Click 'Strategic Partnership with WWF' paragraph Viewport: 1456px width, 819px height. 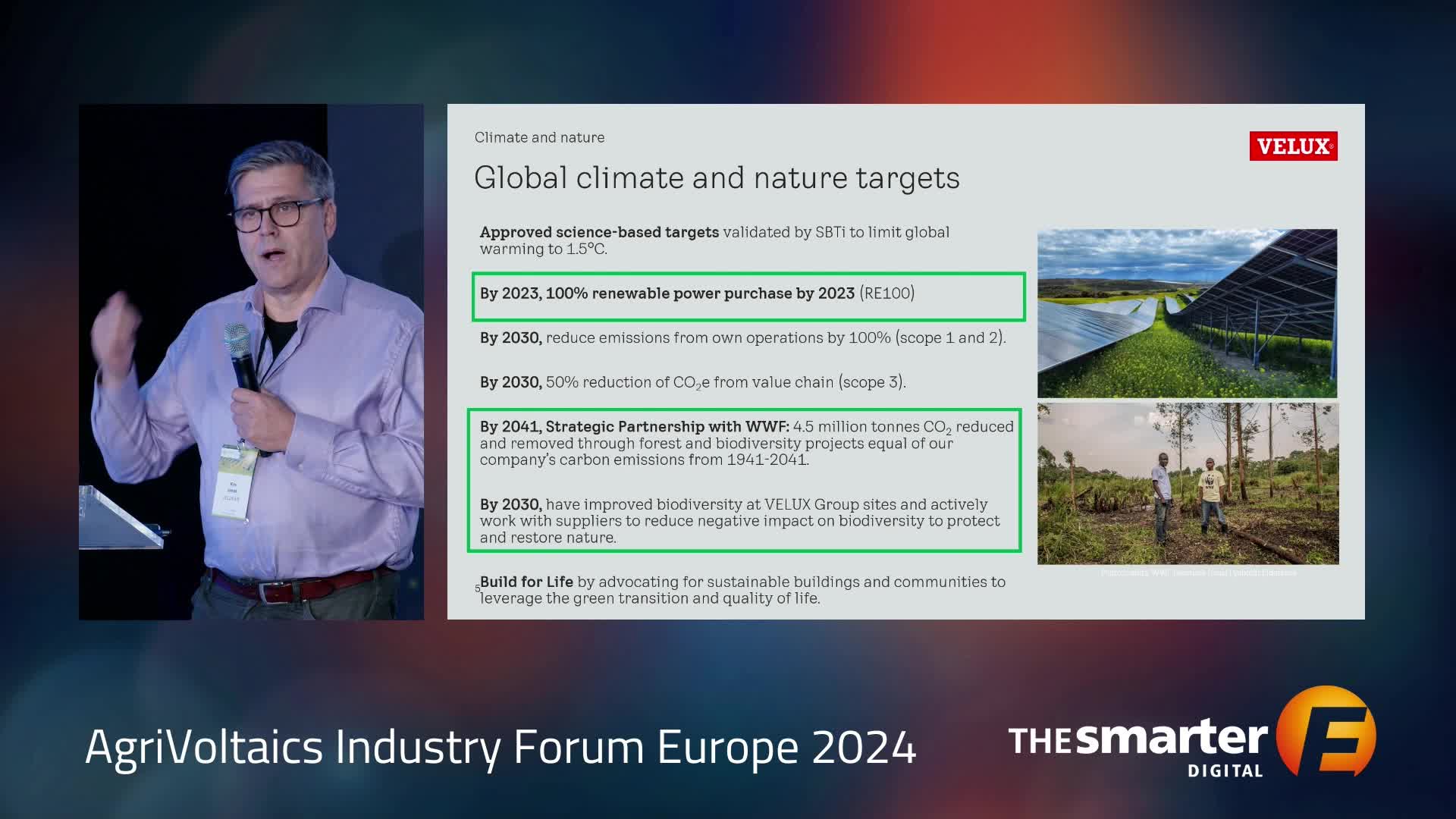tap(746, 443)
